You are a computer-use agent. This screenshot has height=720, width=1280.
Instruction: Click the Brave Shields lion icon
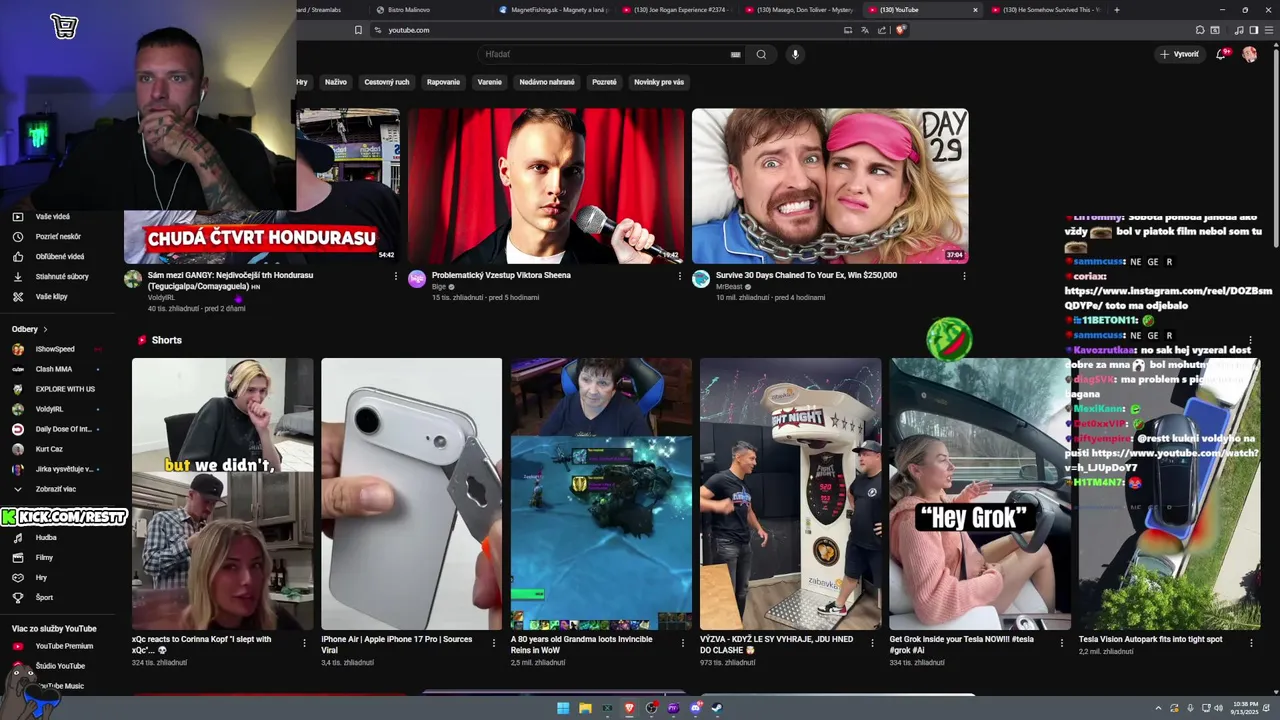[x=901, y=30]
